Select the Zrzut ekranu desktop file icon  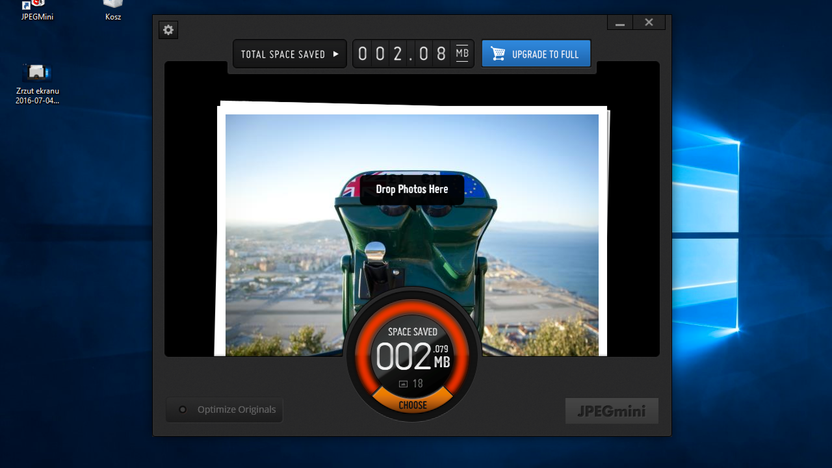tap(37, 84)
